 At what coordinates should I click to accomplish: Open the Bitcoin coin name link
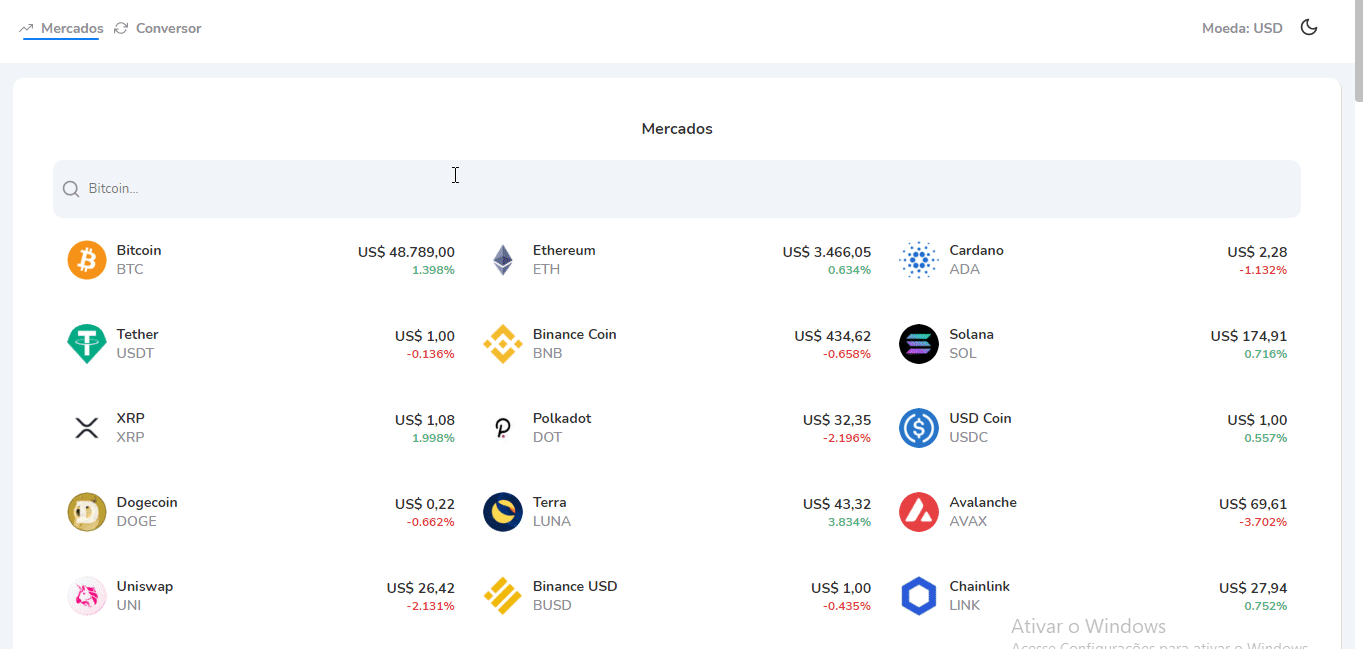pos(139,250)
